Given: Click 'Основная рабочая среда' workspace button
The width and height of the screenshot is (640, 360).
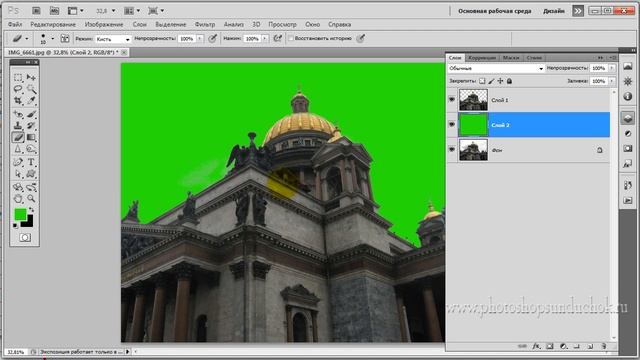Looking at the screenshot, I should [495, 11].
